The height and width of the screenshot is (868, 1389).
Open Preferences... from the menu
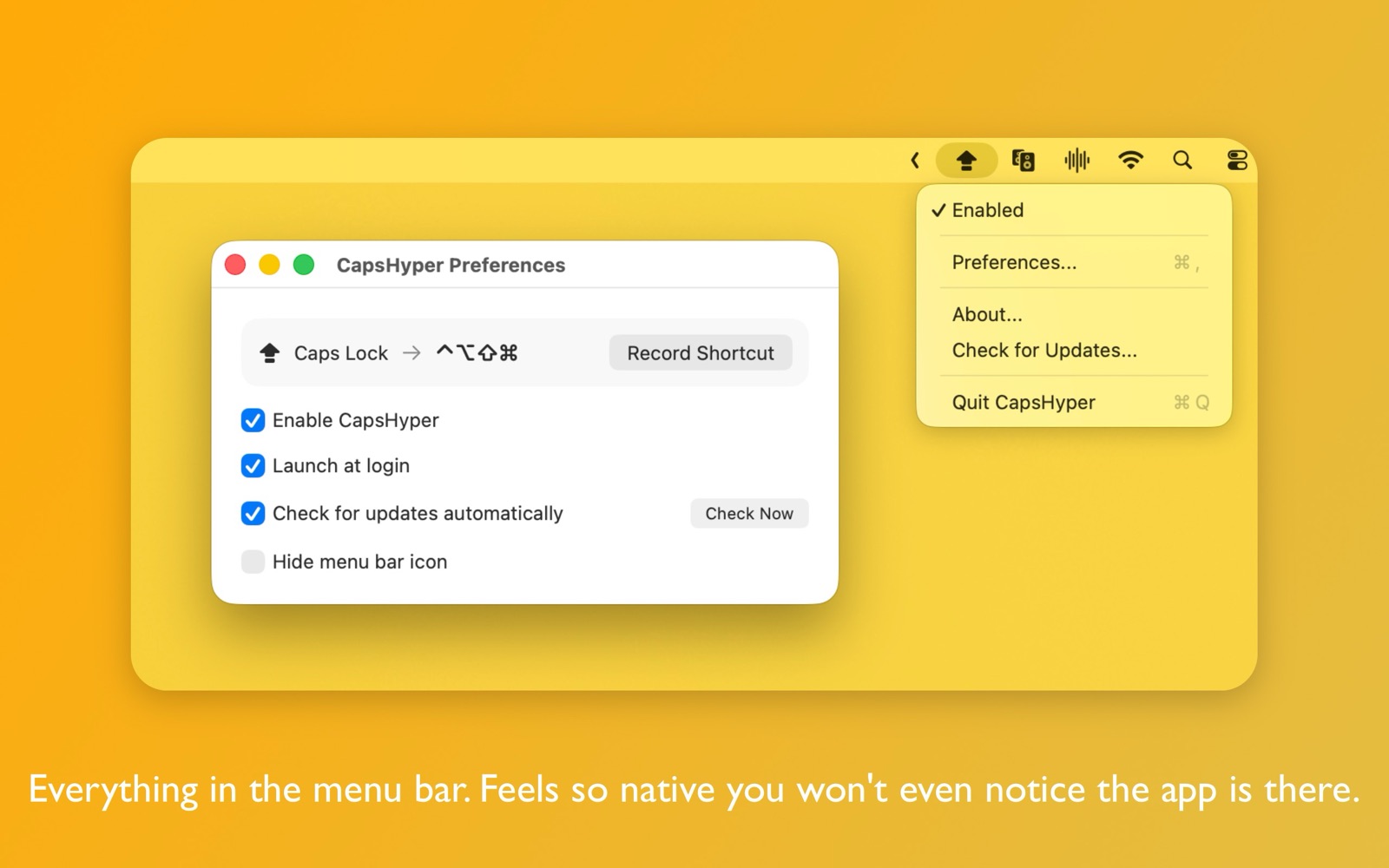(1074, 262)
